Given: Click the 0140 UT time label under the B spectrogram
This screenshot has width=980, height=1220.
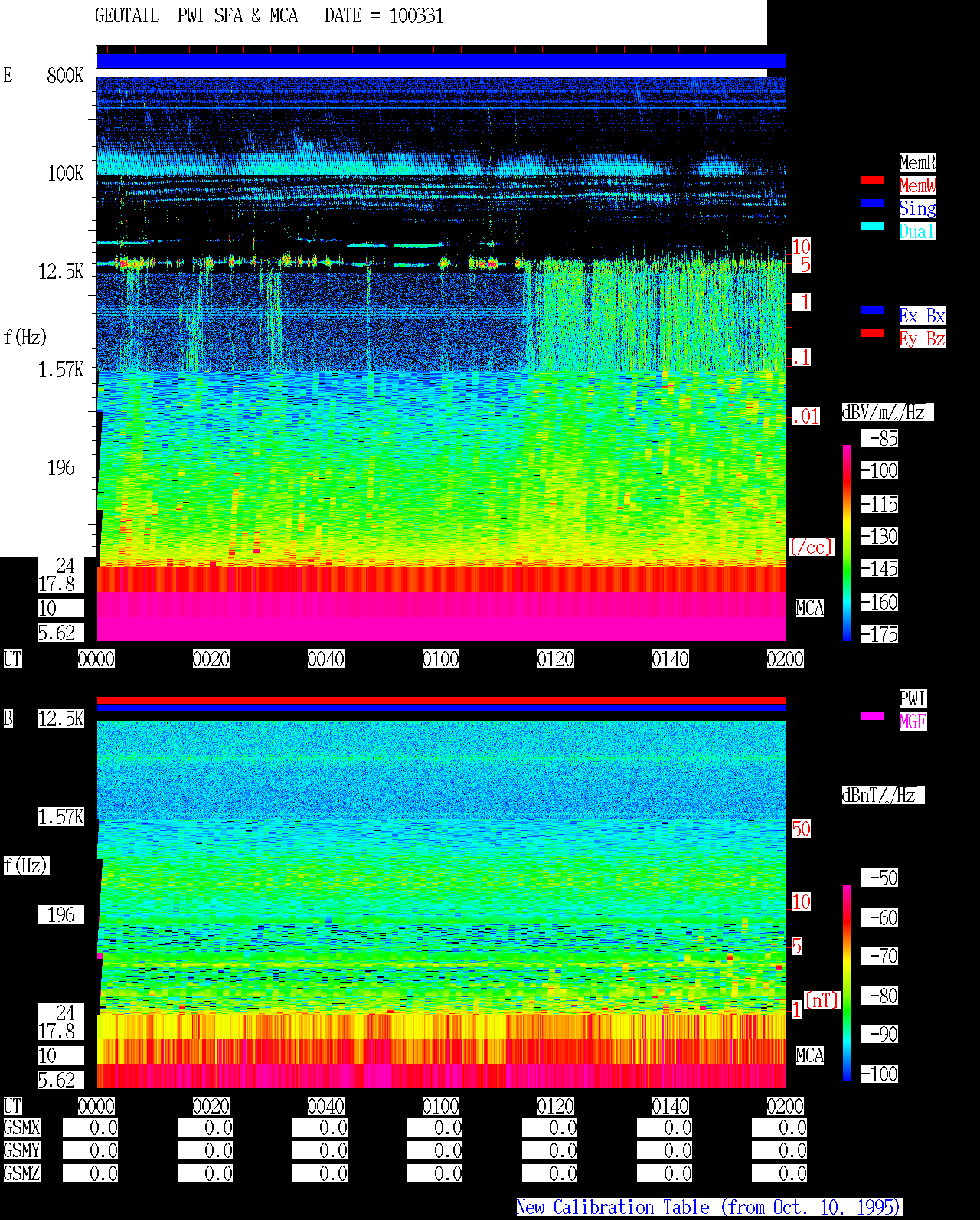Looking at the screenshot, I should pos(671,1106).
